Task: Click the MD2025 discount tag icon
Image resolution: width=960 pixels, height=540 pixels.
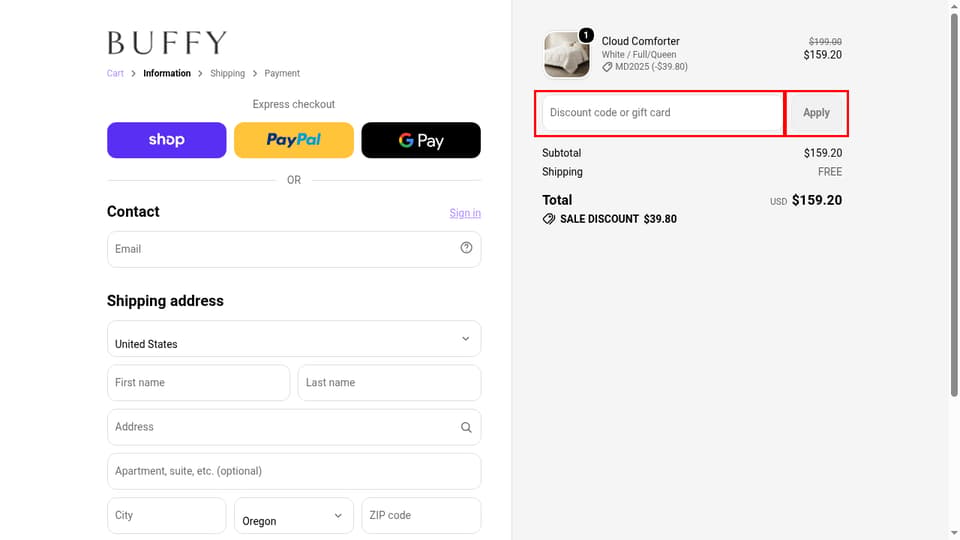Action: pos(607,67)
